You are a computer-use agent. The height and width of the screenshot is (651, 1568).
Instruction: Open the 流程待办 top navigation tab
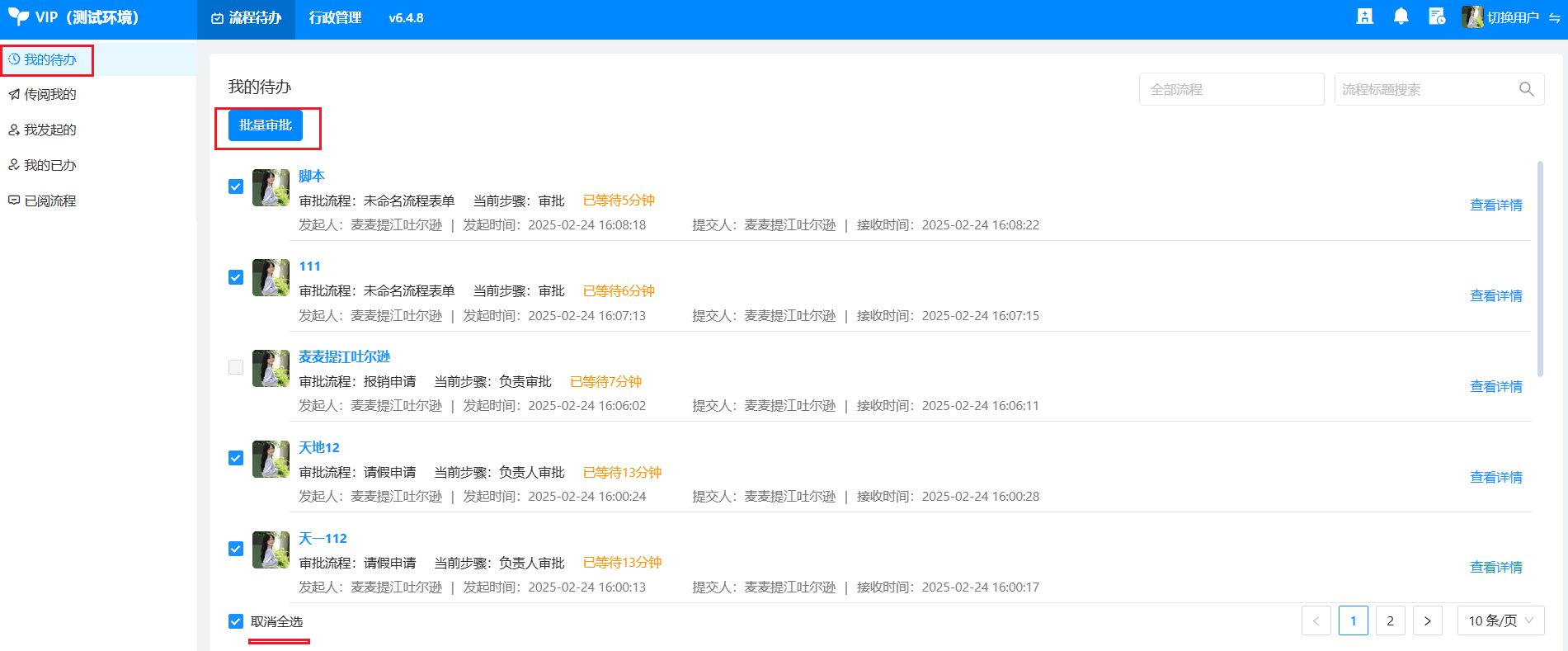pos(247,18)
